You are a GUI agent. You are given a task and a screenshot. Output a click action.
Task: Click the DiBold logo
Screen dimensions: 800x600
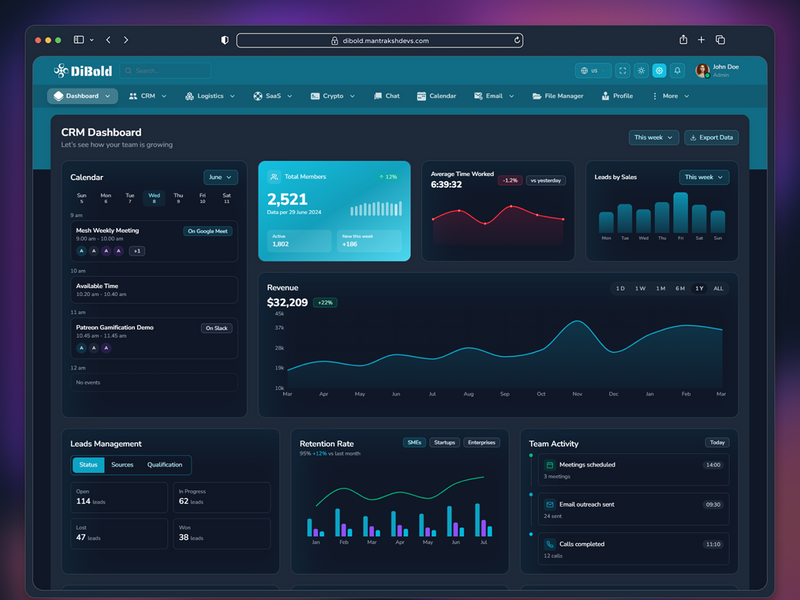click(x=83, y=70)
